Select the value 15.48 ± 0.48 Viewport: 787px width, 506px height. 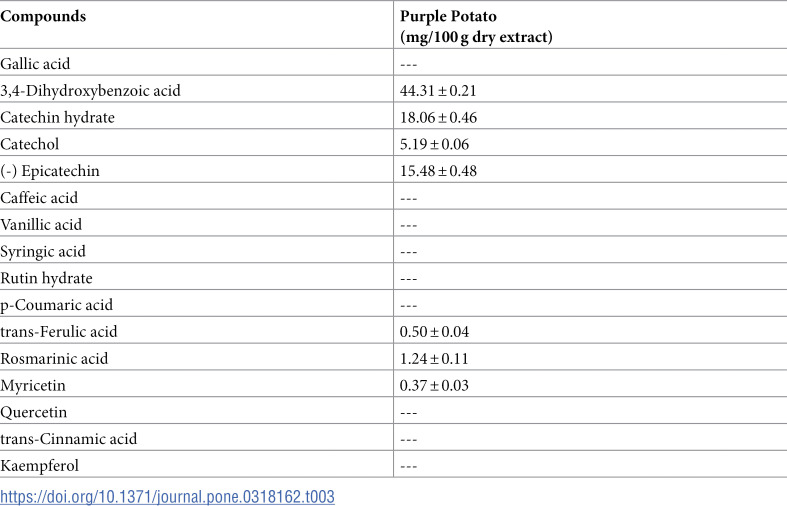point(438,171)
